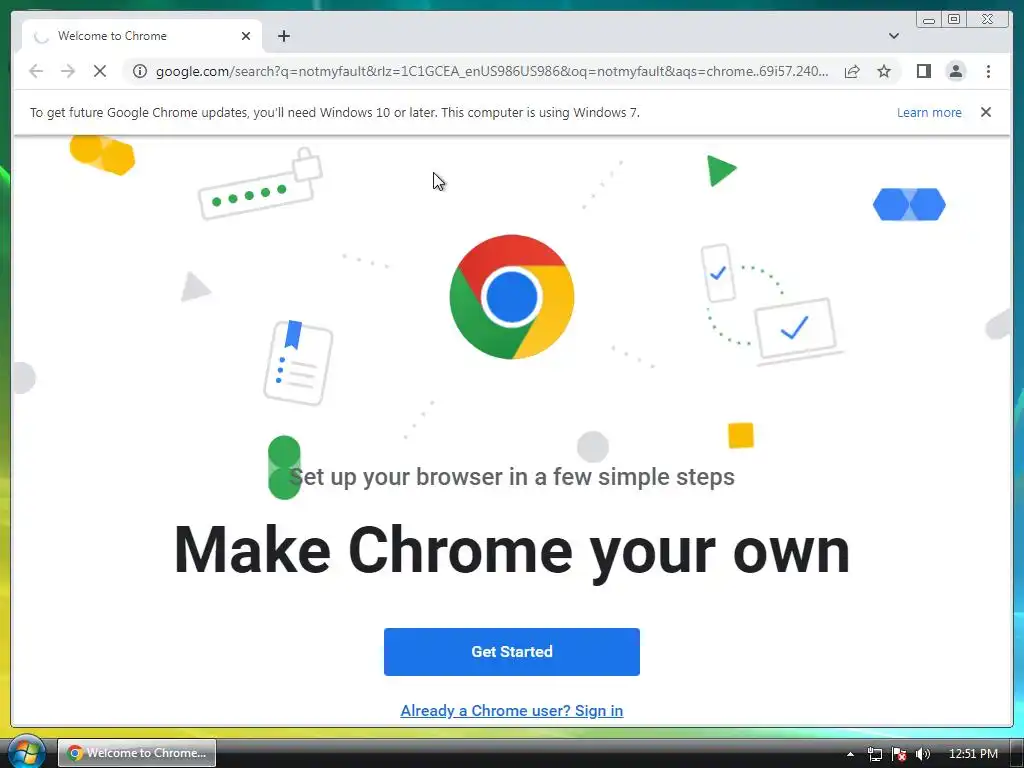Close the Welcome to Chrome tab
This screenshot has width=1024, height=768.
pos(246,36)
